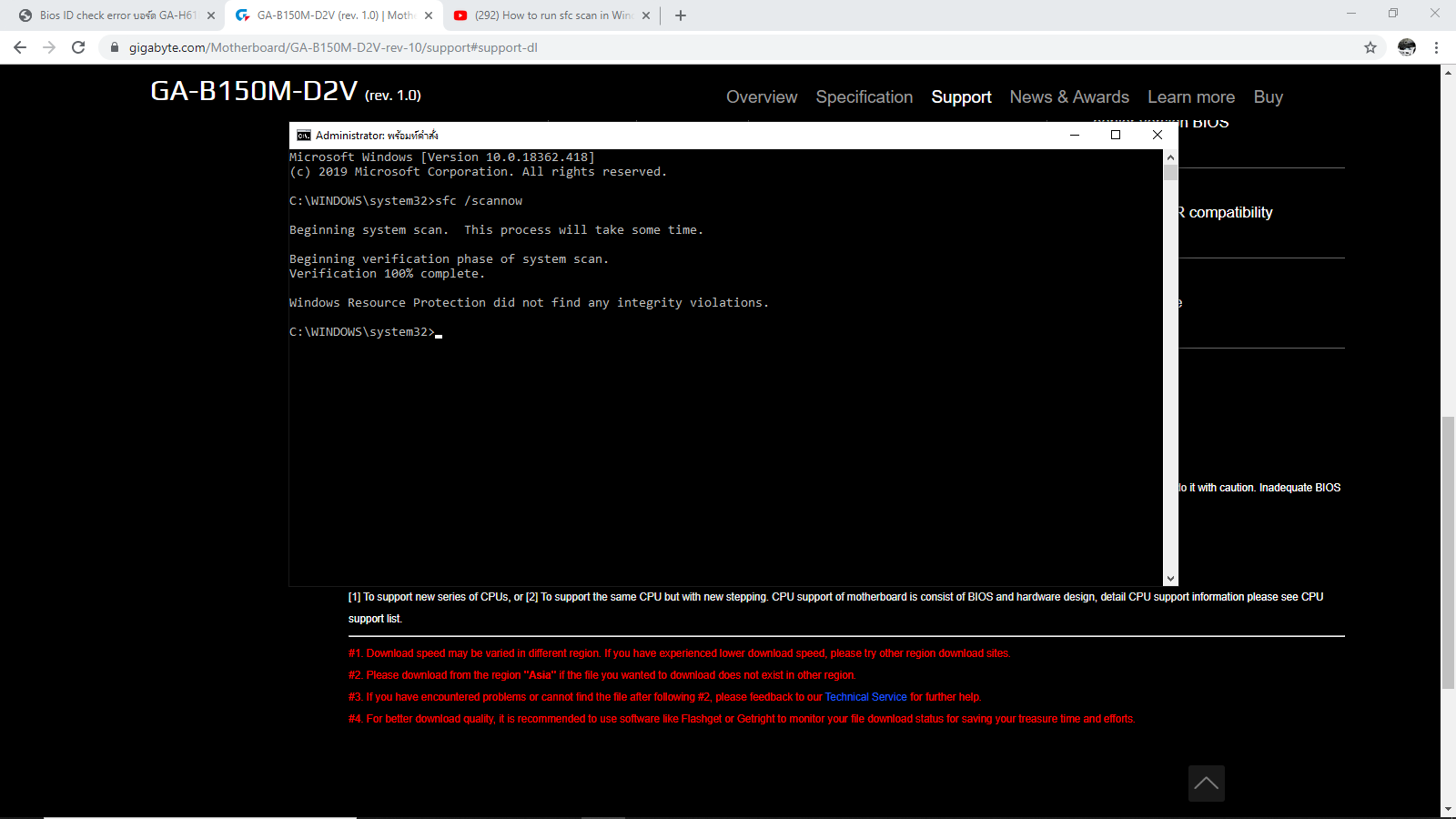Click the 'Beginning system scan' line
The height and width of the screenshot is (819, 1456).
tap(496, 230)
